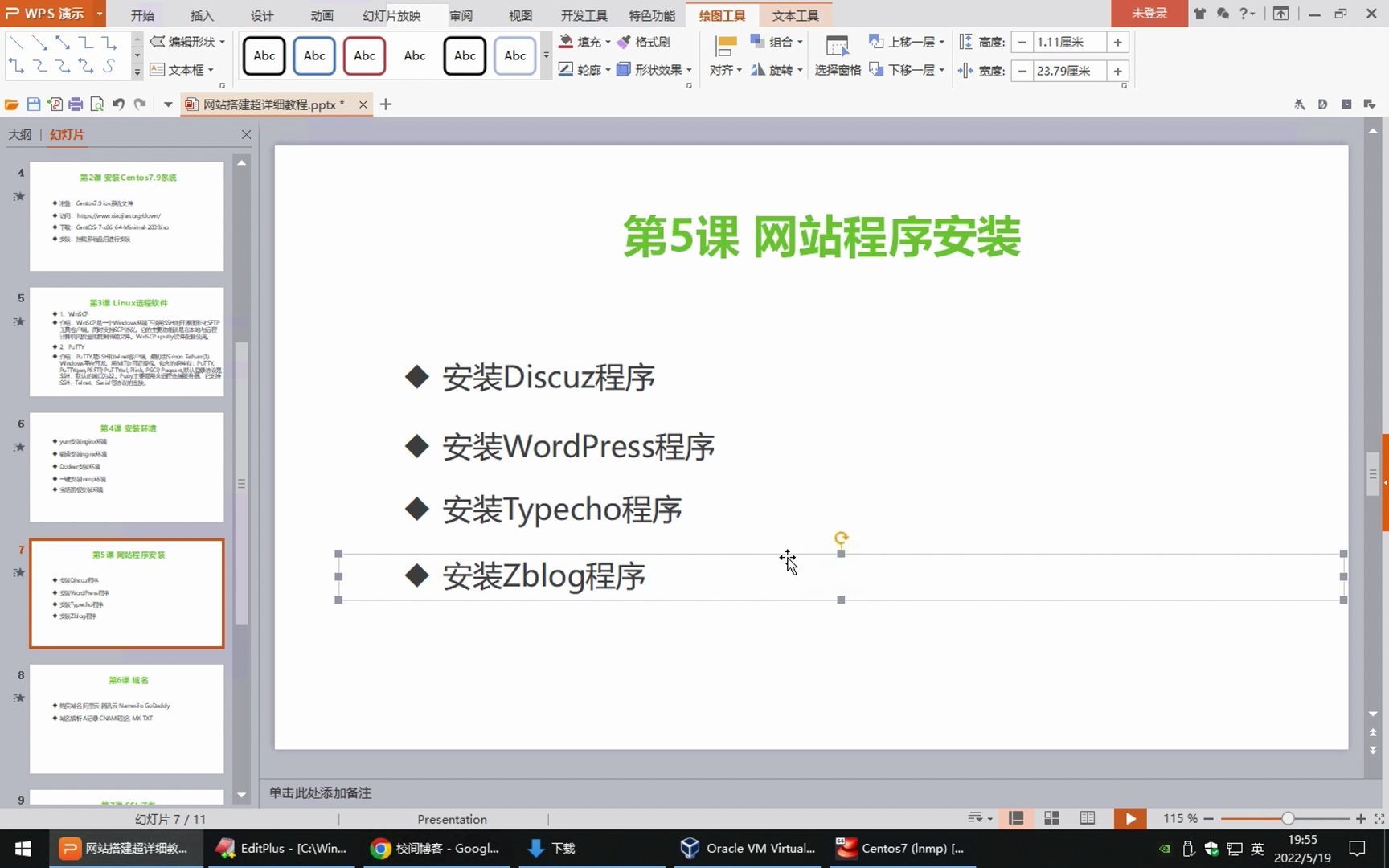Switch to the 幻灯片放映 ribbon tab
This screenshot has height=868, width=1389.
(x=391, y=15)
